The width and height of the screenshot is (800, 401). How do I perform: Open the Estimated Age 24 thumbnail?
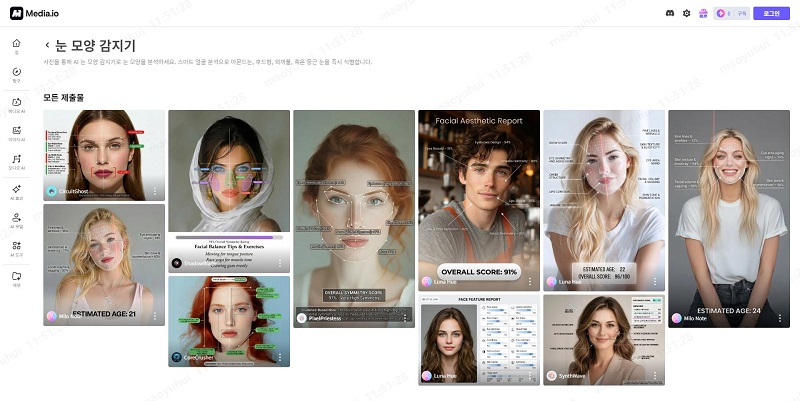728,218
